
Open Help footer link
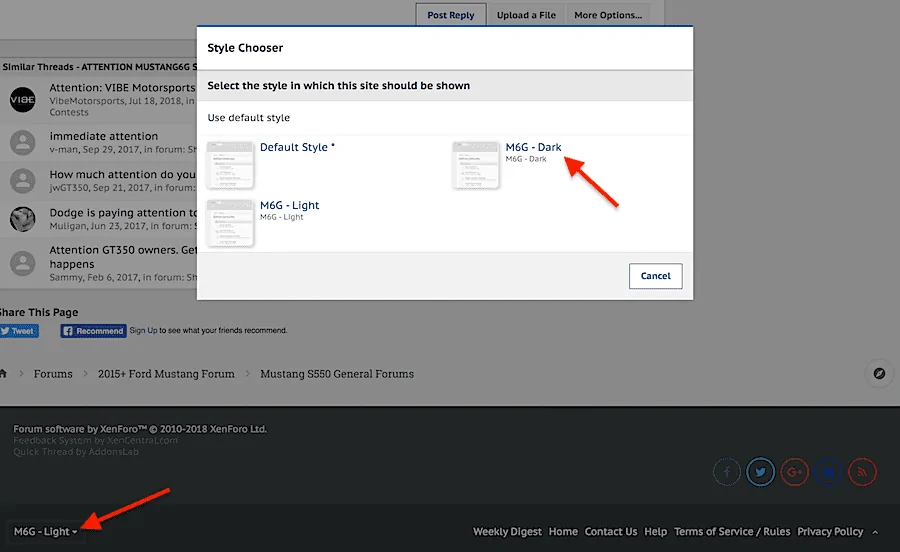click(x=655, y=532)
